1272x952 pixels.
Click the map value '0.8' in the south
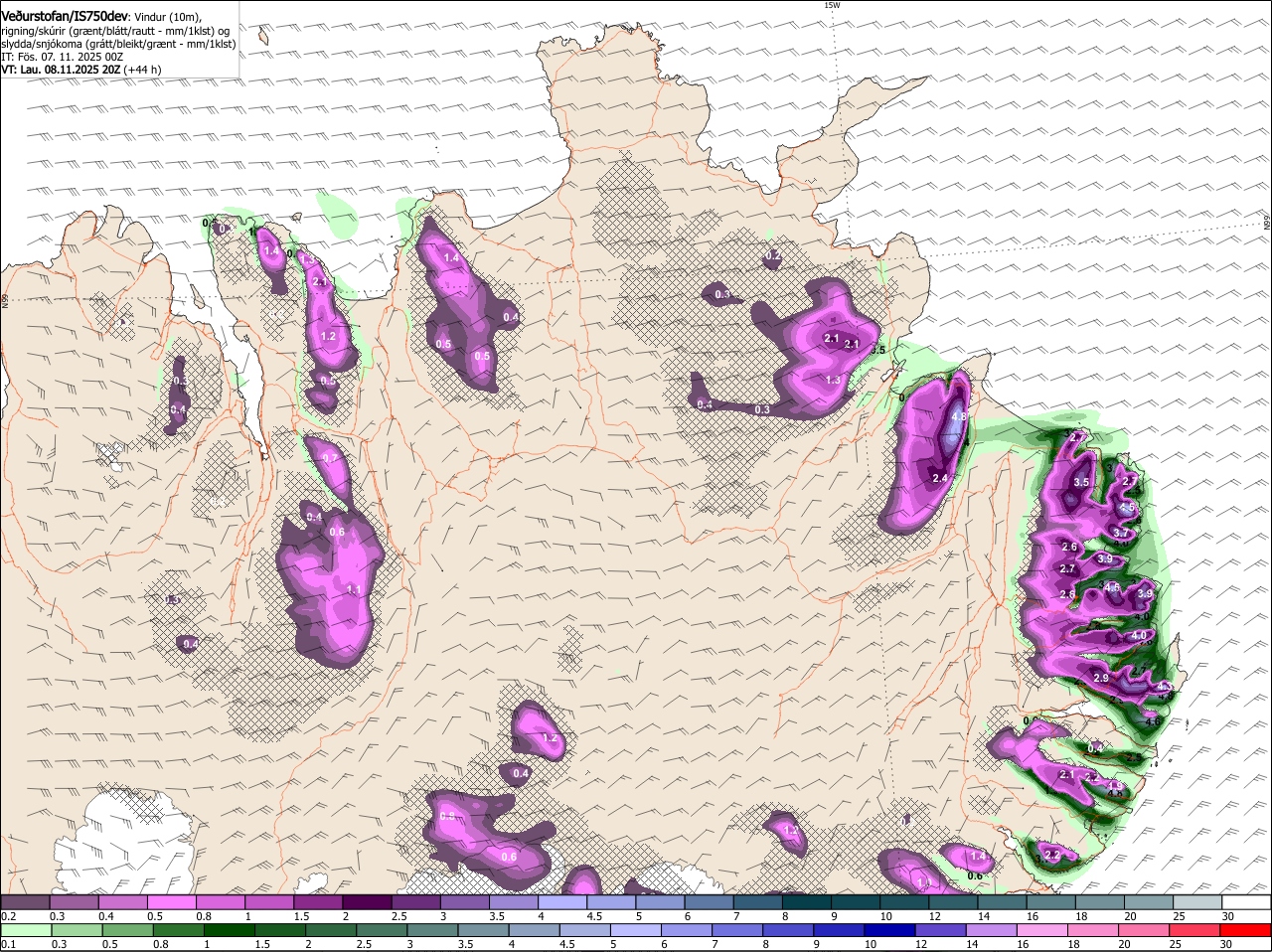[x=447, y=817]
